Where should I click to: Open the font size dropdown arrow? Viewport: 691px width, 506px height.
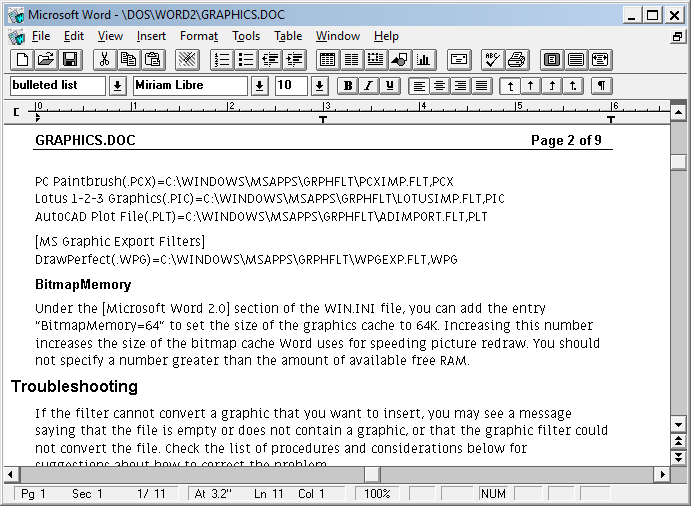tap(319, 86)
